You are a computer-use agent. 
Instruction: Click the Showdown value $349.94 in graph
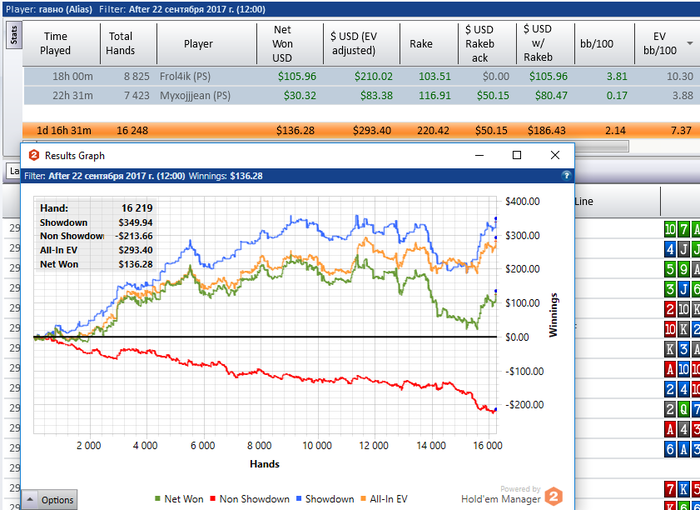(135, 222)
